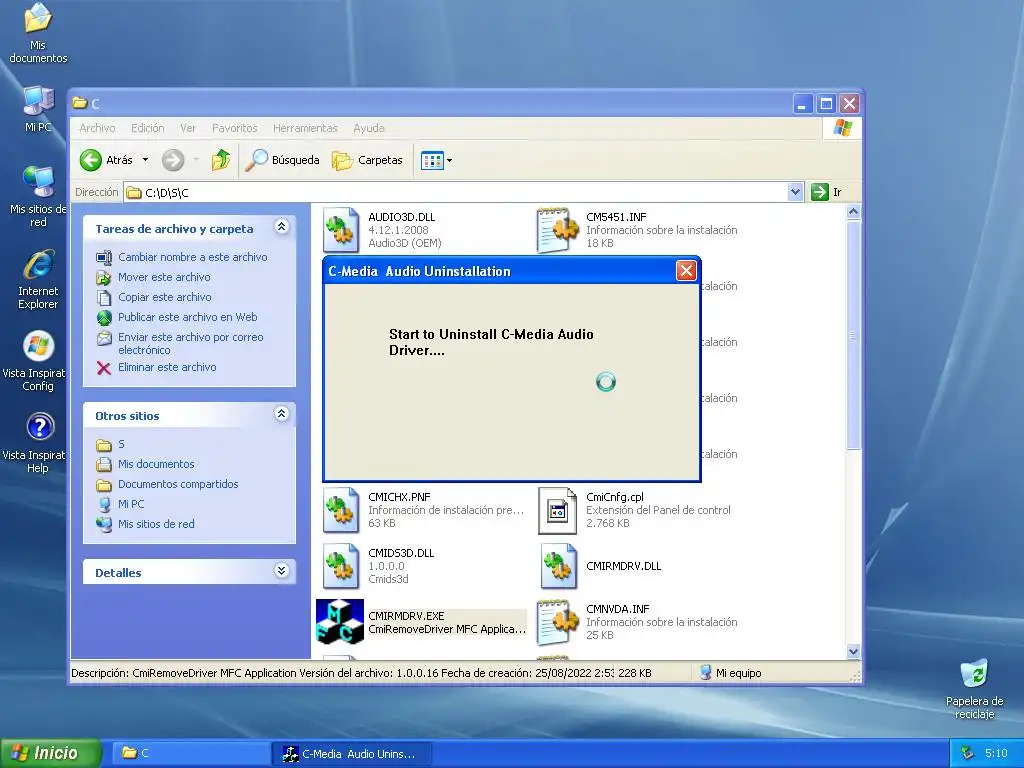Expand the Dirección address bar dropdown

click(x=795, y=192)
